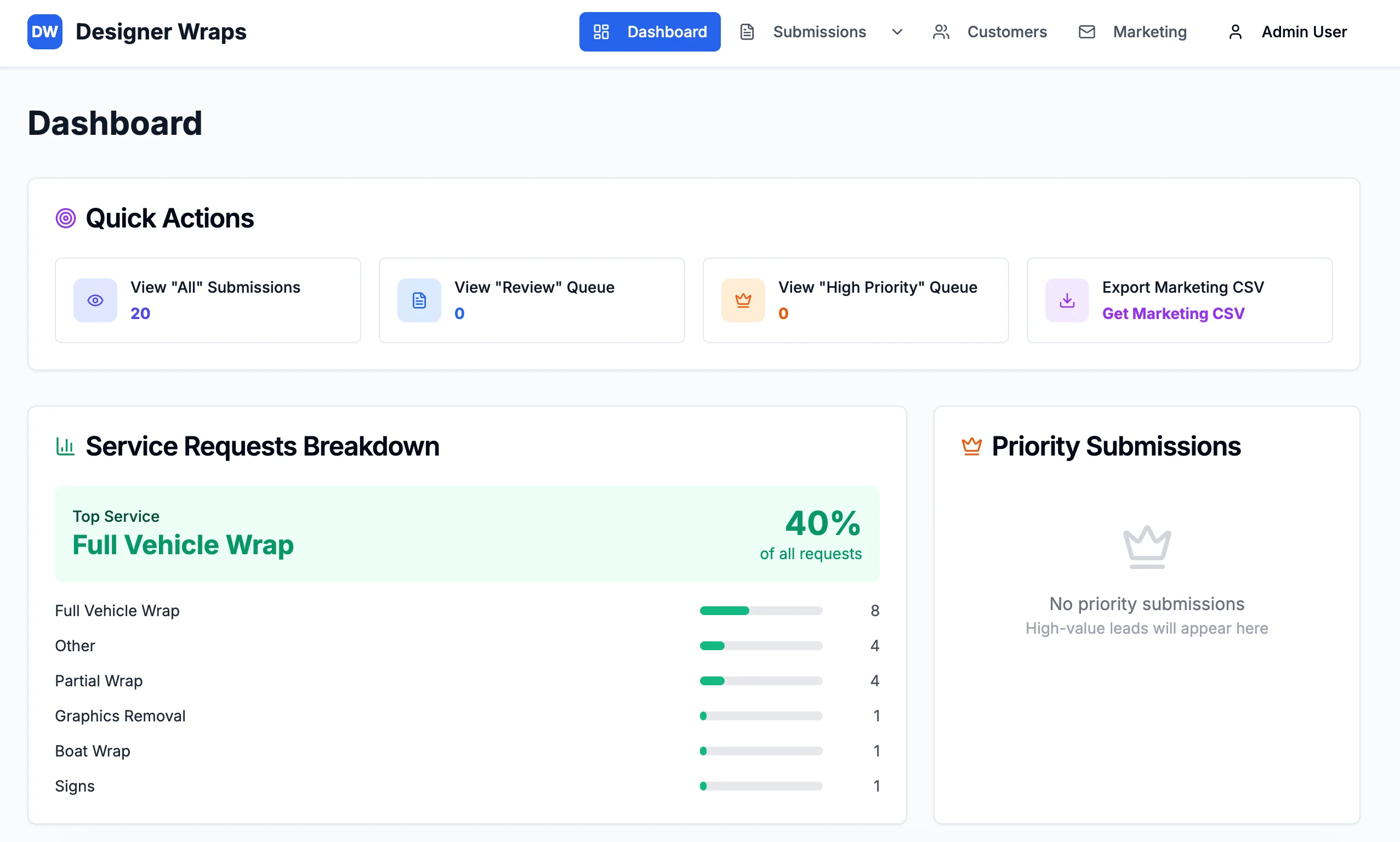This screenshot has width=1400, height=842.
Task: Click the count 8 for Full Vehicle Wrap
Action: [875, 611]
